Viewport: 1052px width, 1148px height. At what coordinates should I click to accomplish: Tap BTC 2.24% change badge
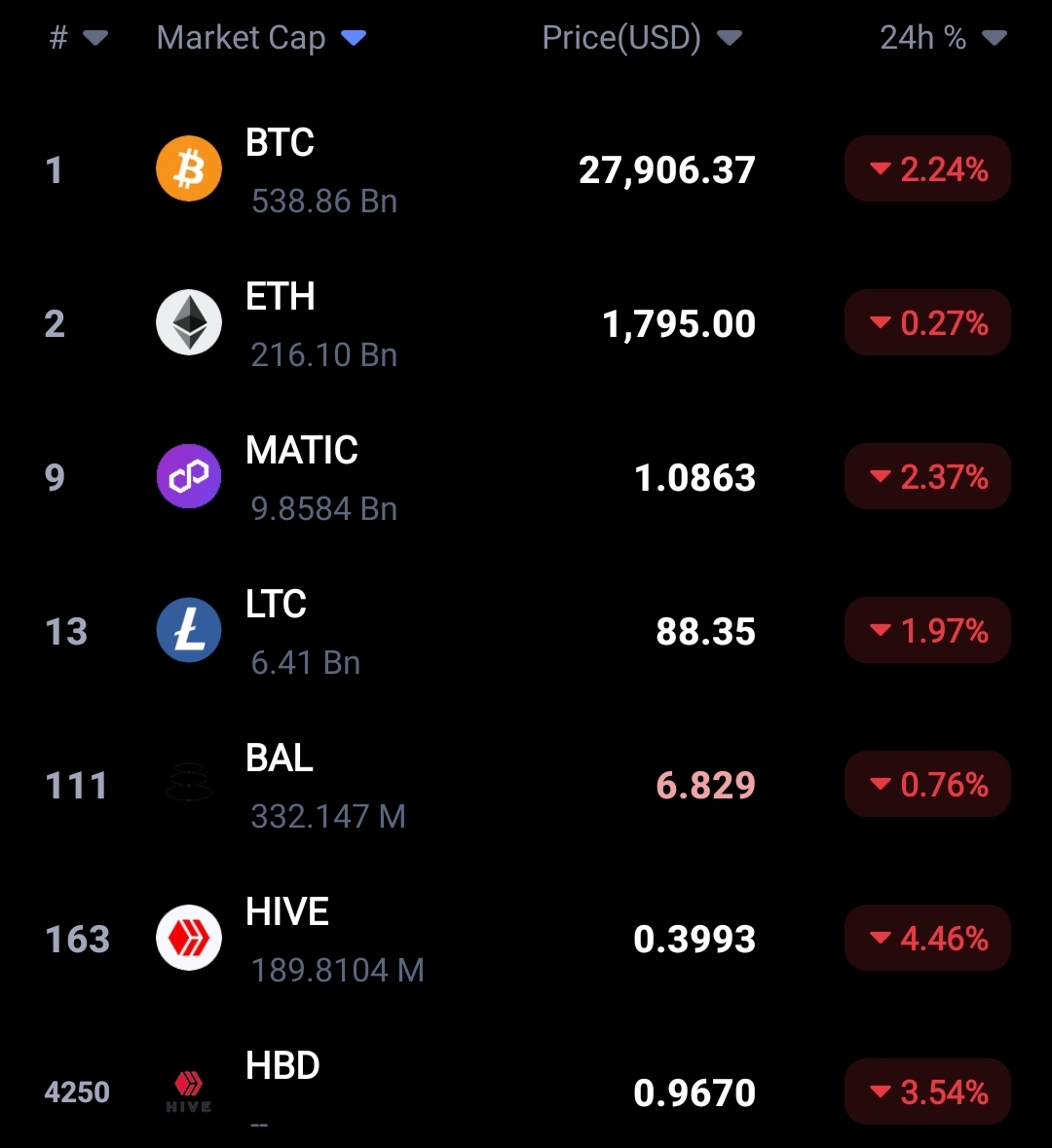(x=927, y=168)
